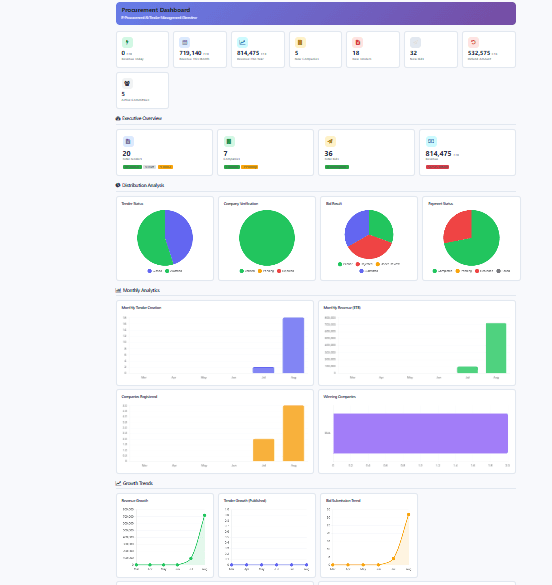Click the green slice of Tender Status pie

151,239
